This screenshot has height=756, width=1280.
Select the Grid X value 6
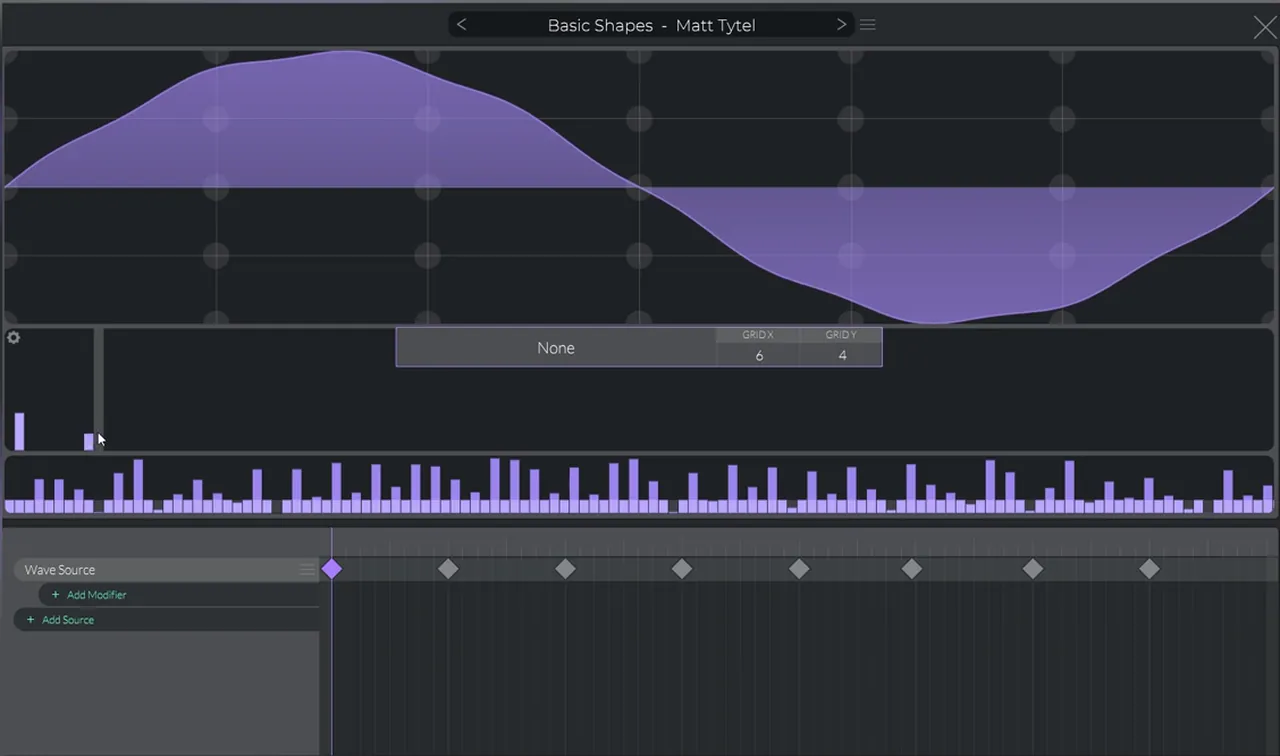pyautogui.click(x=759, y=355)
